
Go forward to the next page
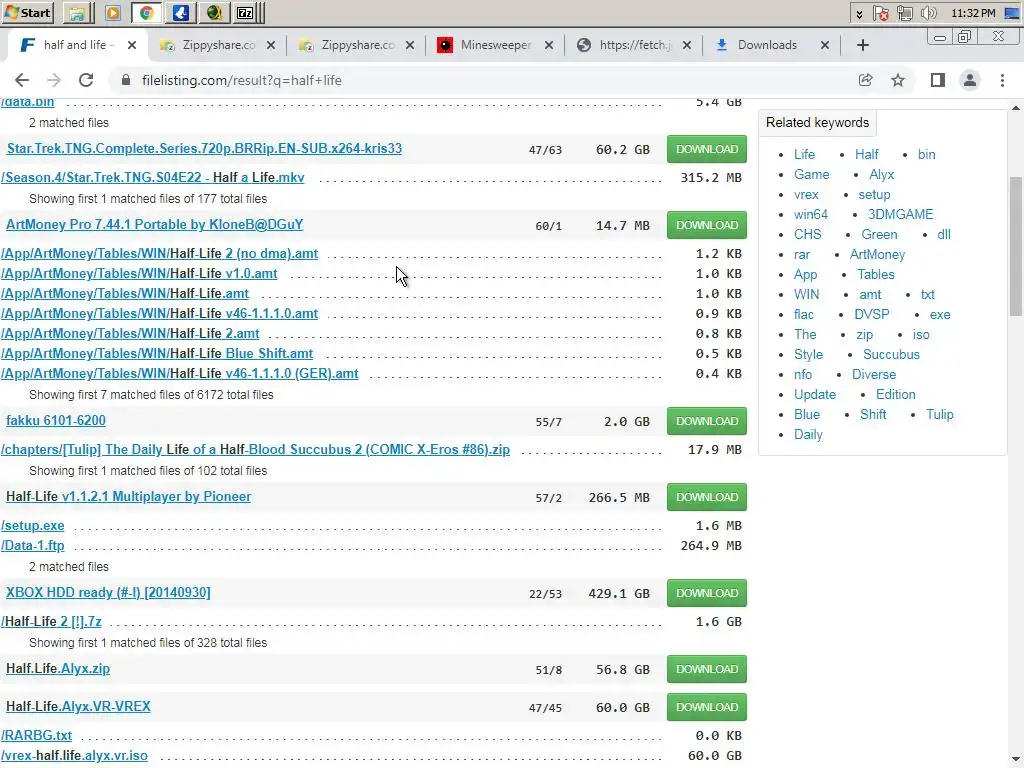click(54, 80)
